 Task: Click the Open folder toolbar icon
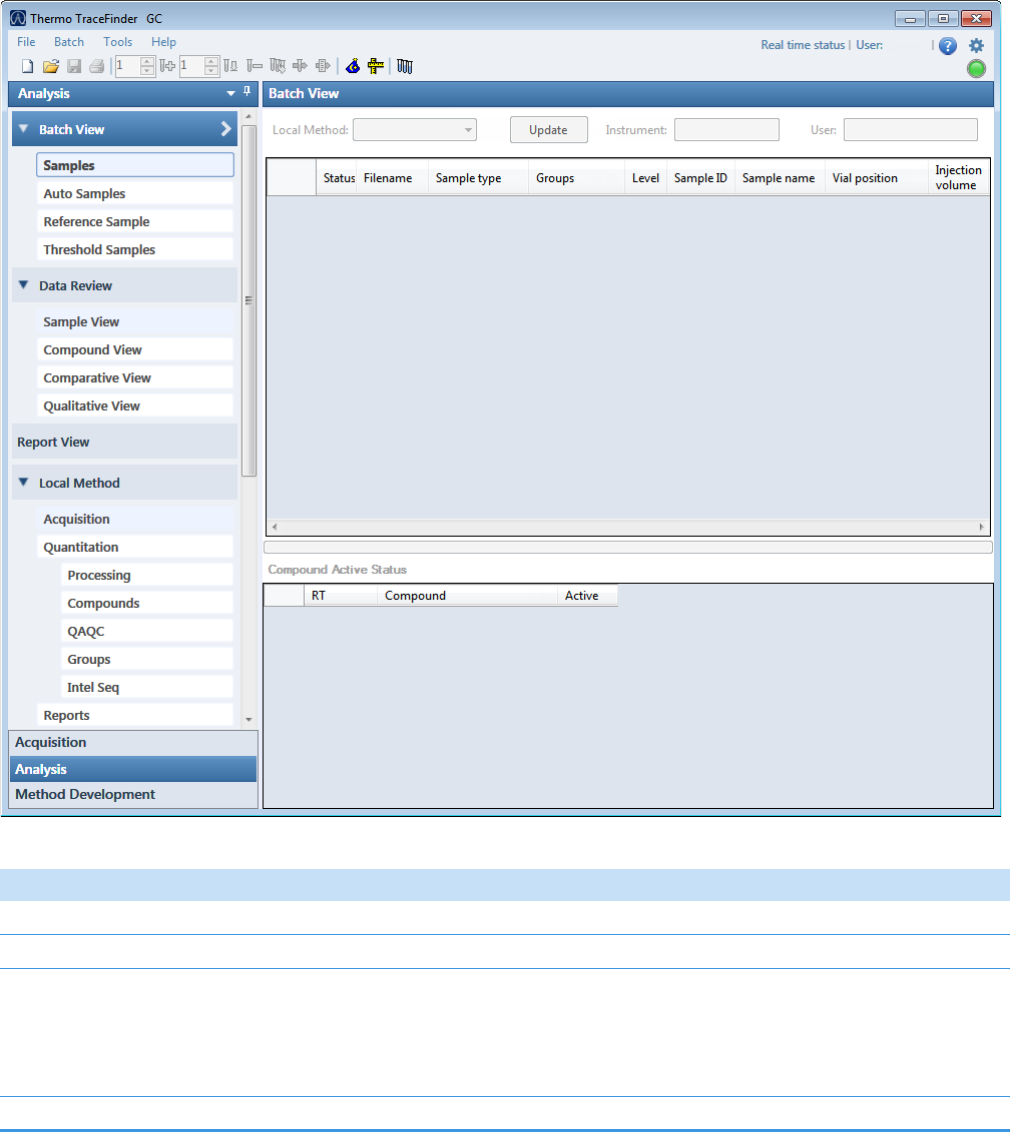click(51, 66)
